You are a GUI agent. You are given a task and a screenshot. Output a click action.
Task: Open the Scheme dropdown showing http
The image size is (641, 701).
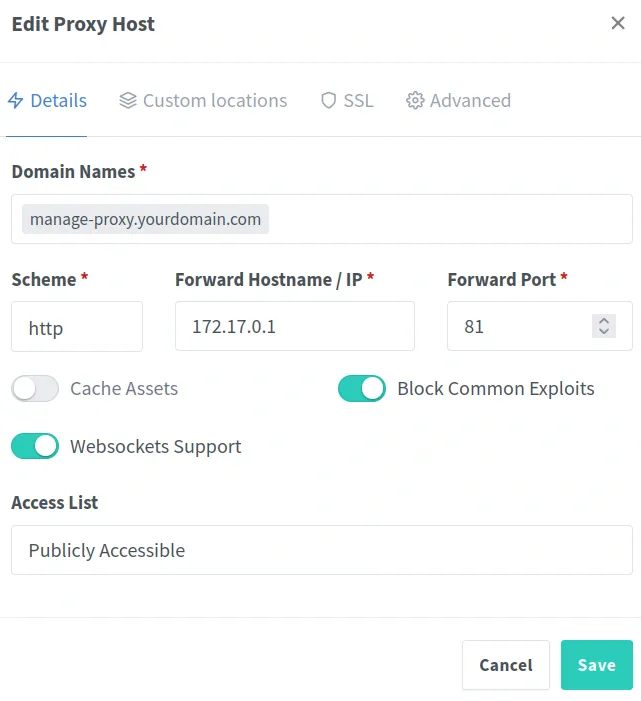coord(77,326)
